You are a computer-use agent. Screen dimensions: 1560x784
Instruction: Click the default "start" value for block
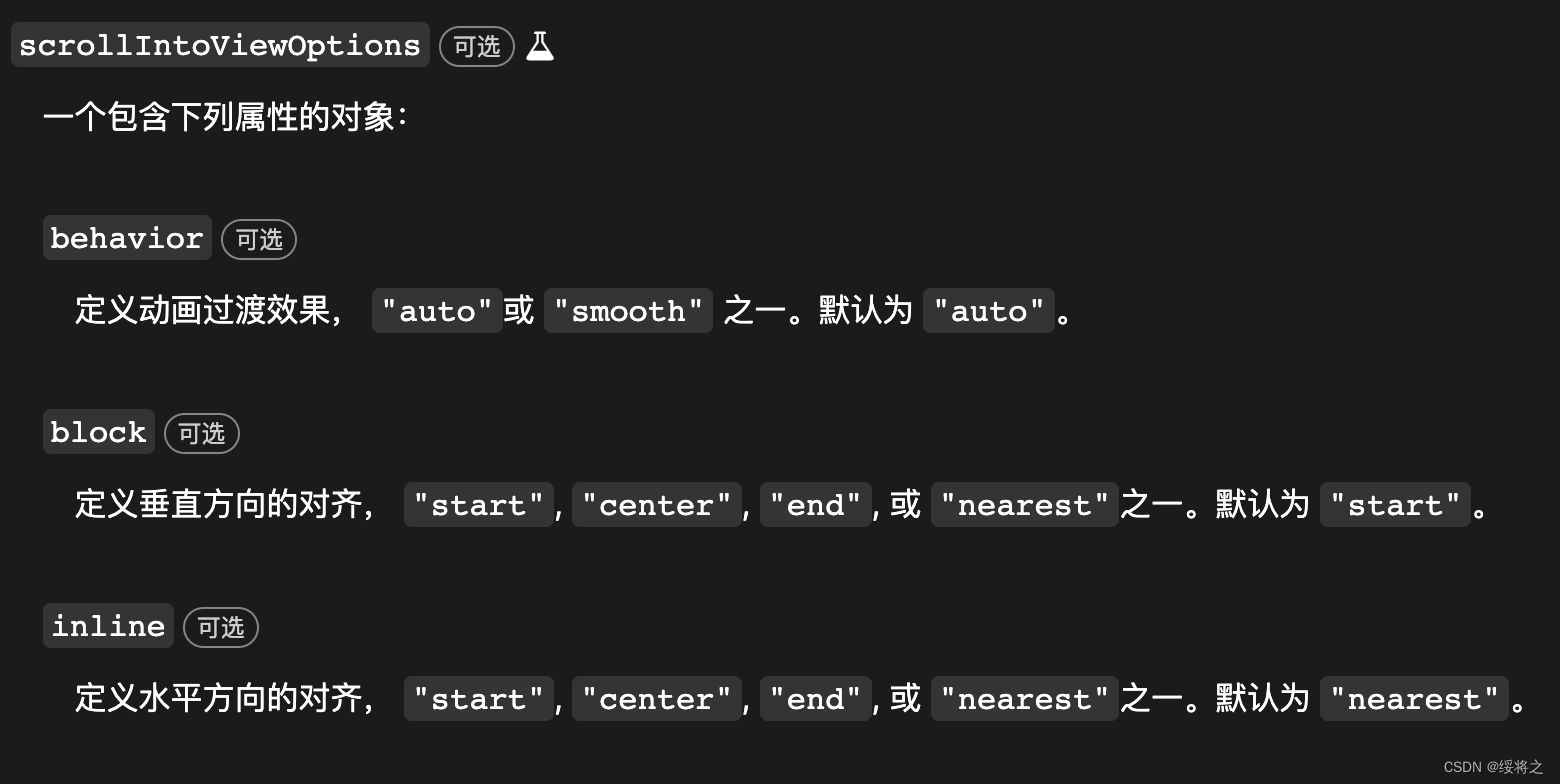click(1395, 505)
